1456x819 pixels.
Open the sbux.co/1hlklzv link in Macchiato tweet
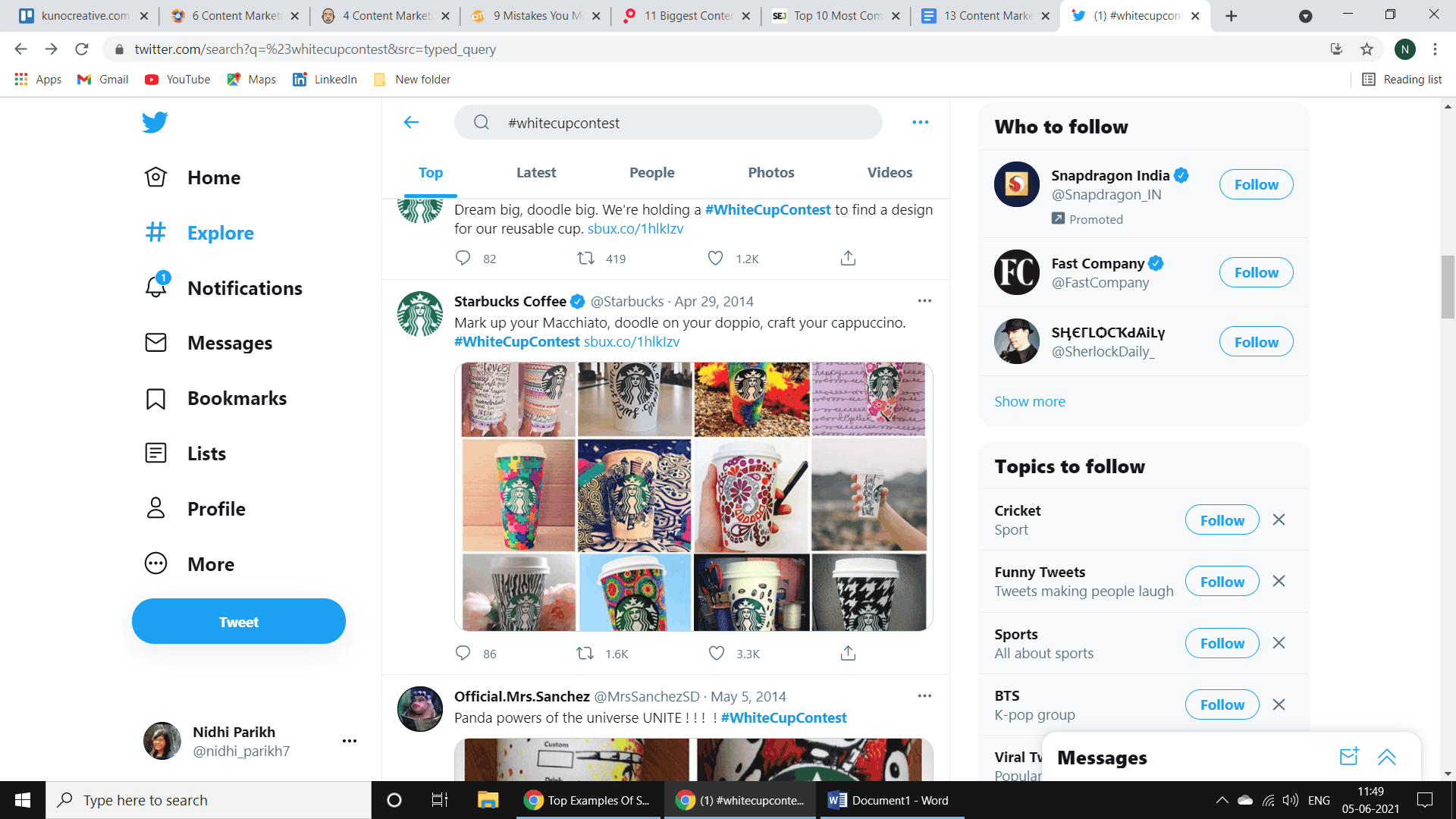(x=632, y=341)
